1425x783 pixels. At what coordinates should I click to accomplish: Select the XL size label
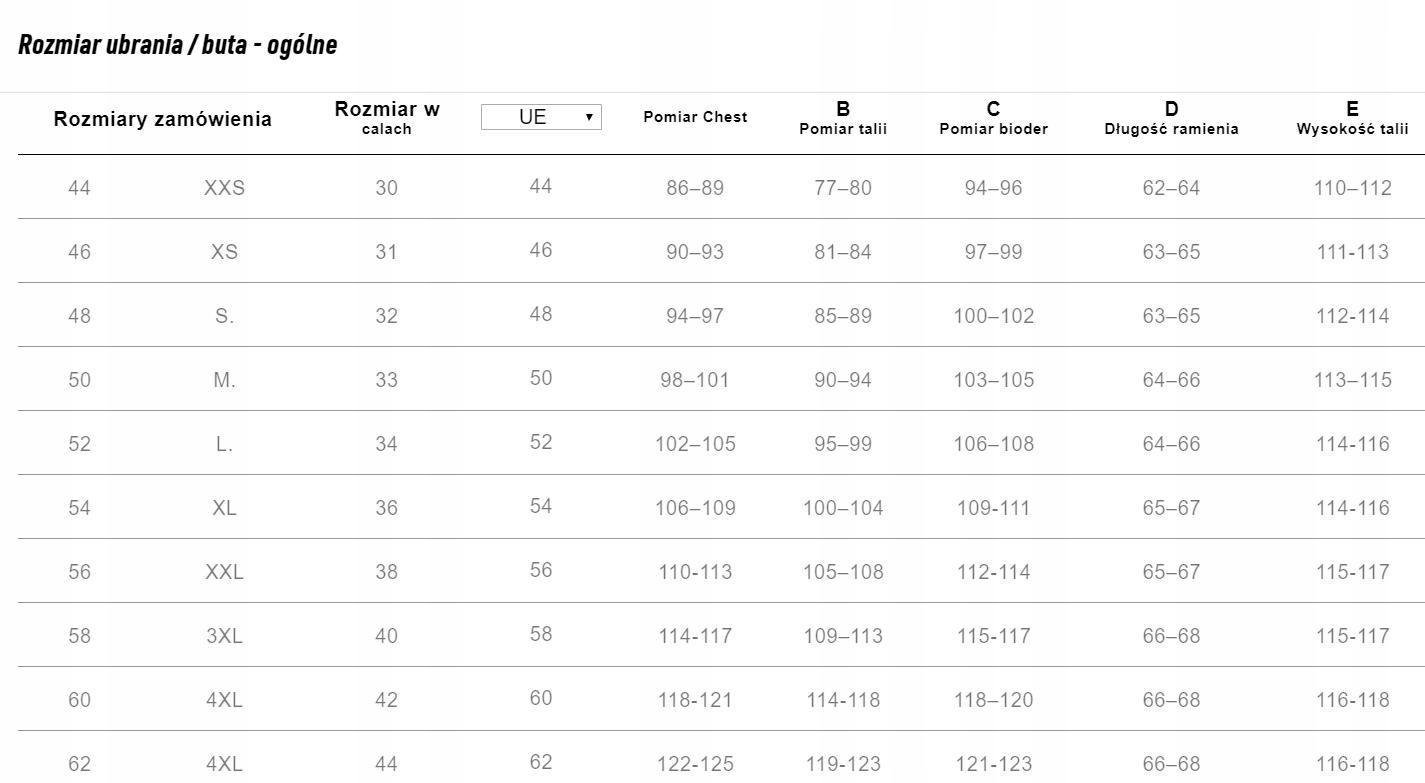(224, 507)
